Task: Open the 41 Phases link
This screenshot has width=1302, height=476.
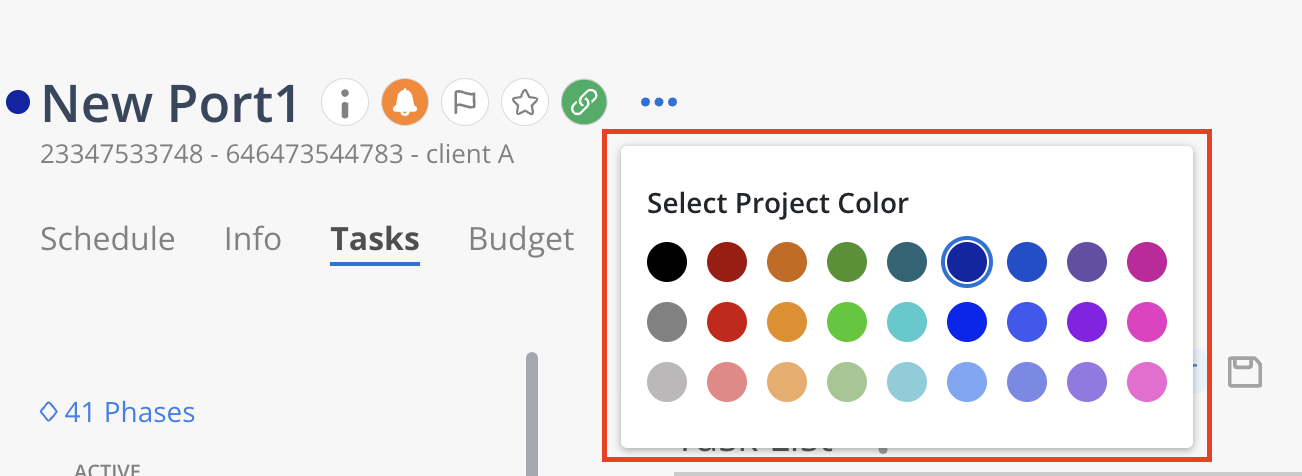Action: tap(129, 412)
